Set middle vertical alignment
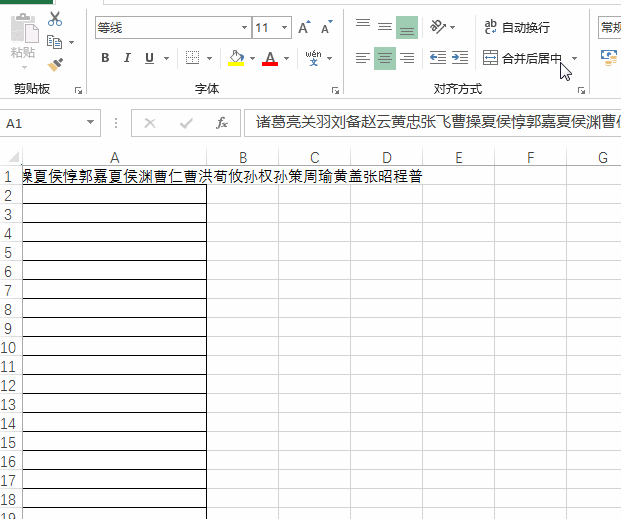This screenshot has height=519, width=621. click(x=385, y=27)
